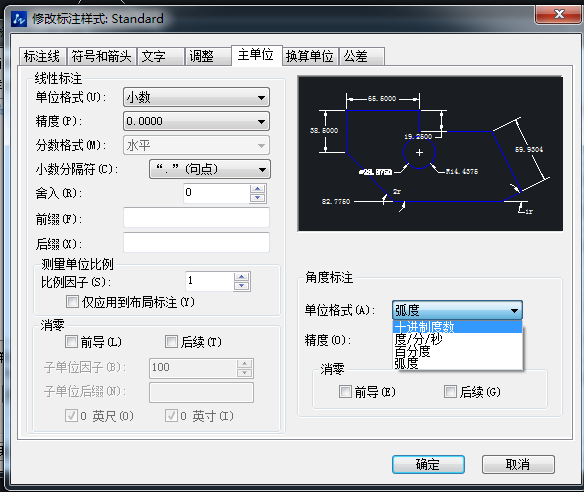Enable 仅应用到布局标注 checkbox
This screenshot has height=492, width=584.
click(x=72, y=301)
